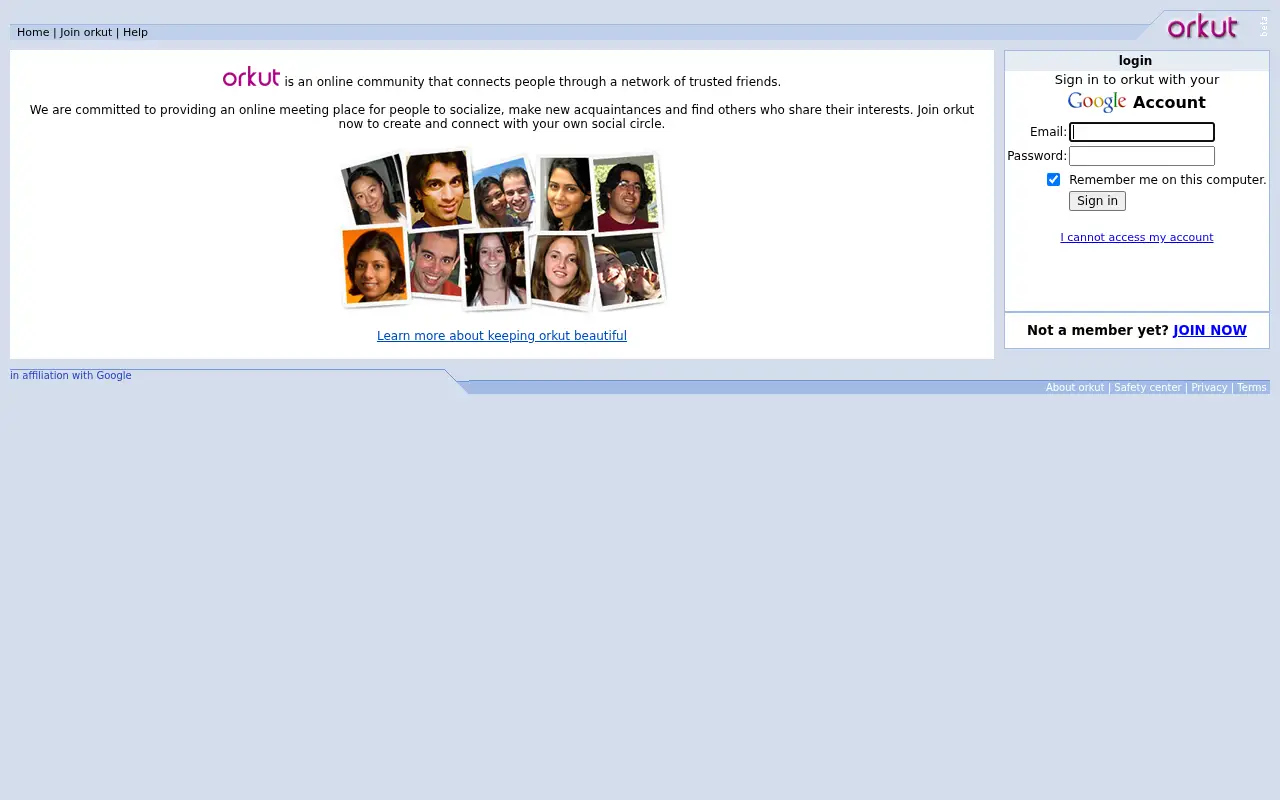Screen dimensions: 1280x800
Task: Open the Join orkut navigation link
Action: coord(86,32)
